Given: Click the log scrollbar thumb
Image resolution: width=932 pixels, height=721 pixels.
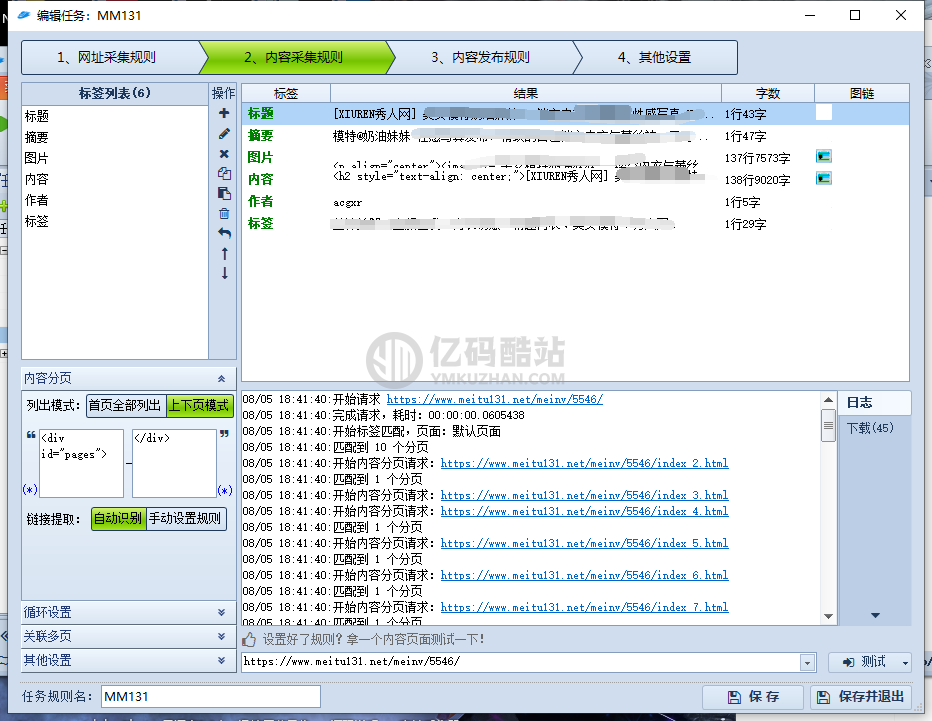Looking at the screenshot, I should pos(828,425).
